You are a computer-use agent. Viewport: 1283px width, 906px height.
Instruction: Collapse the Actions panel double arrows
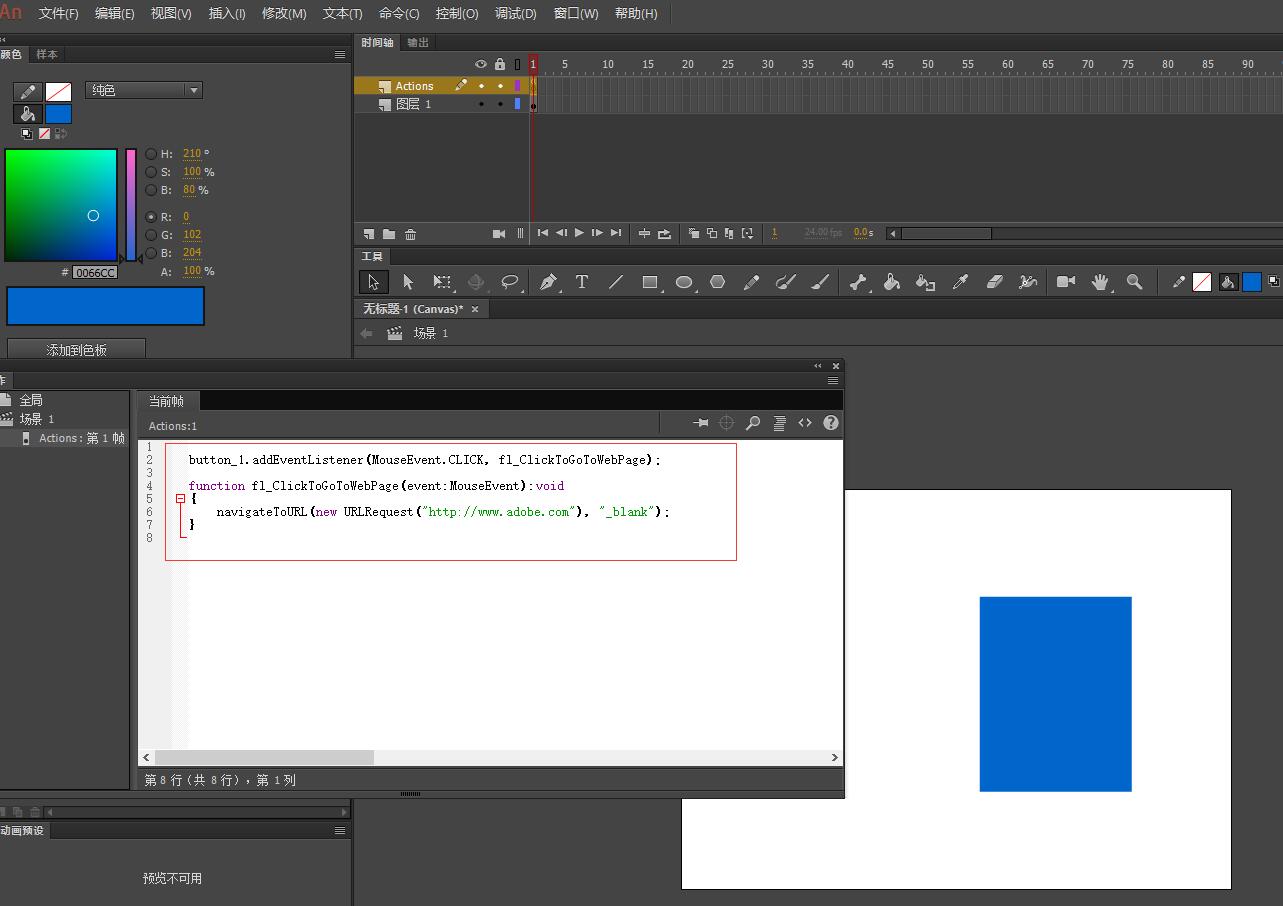tap(818, 366)
